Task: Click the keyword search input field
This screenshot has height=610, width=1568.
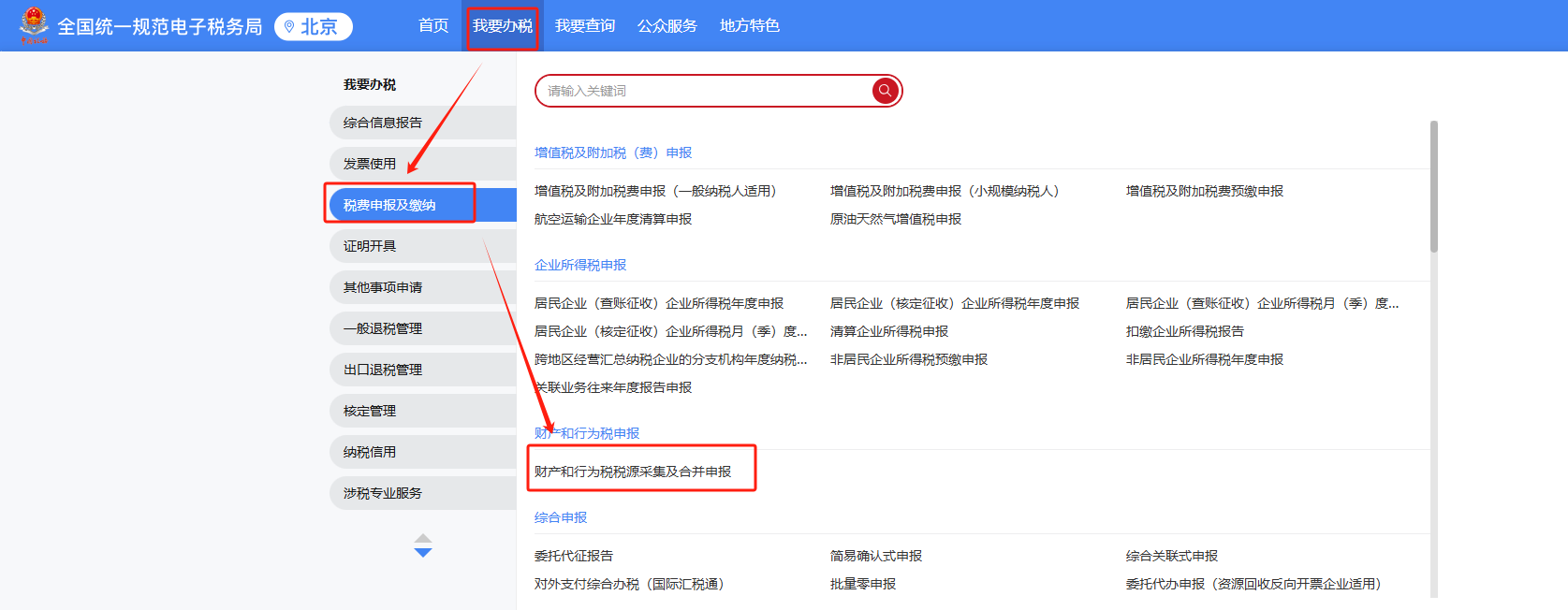Action: point(718,91)
